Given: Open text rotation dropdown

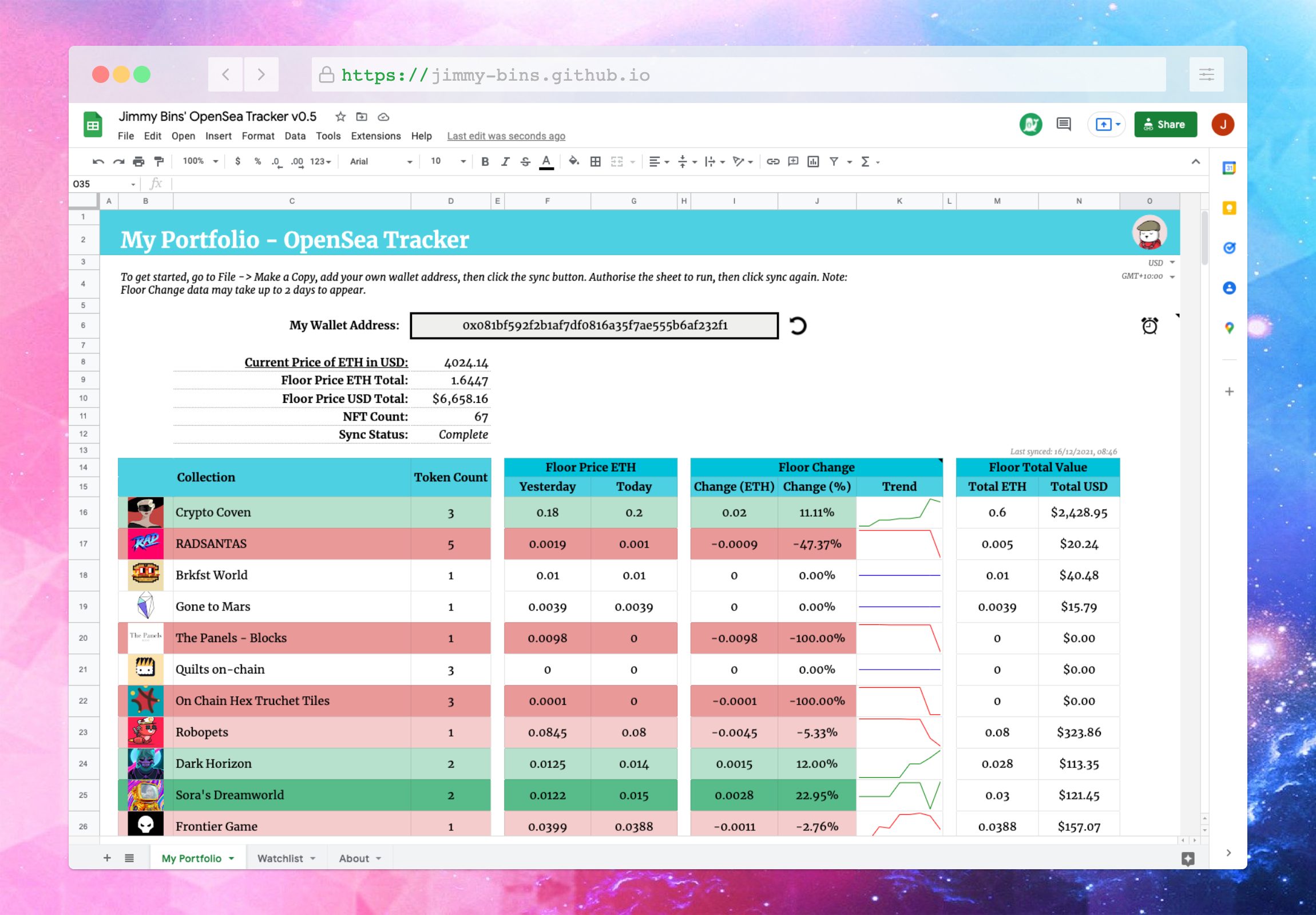Looking at the screenshot, I should 743,162.
